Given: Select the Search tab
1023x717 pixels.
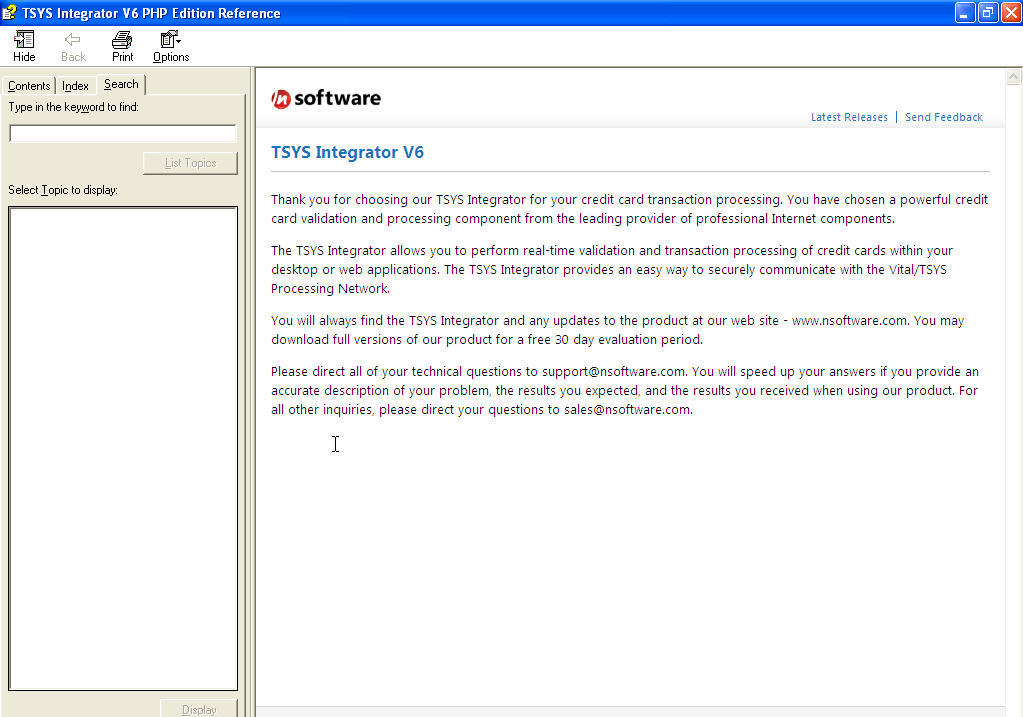Looking at the screenshot, I should [121, 84].
